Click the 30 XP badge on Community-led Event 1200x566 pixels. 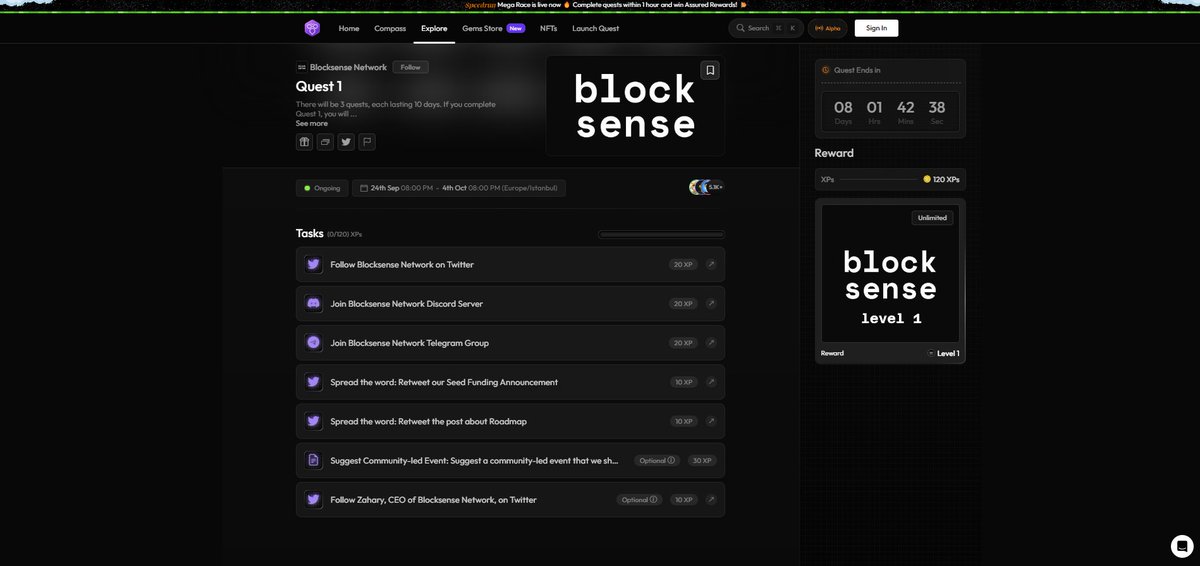coord(703,461)
